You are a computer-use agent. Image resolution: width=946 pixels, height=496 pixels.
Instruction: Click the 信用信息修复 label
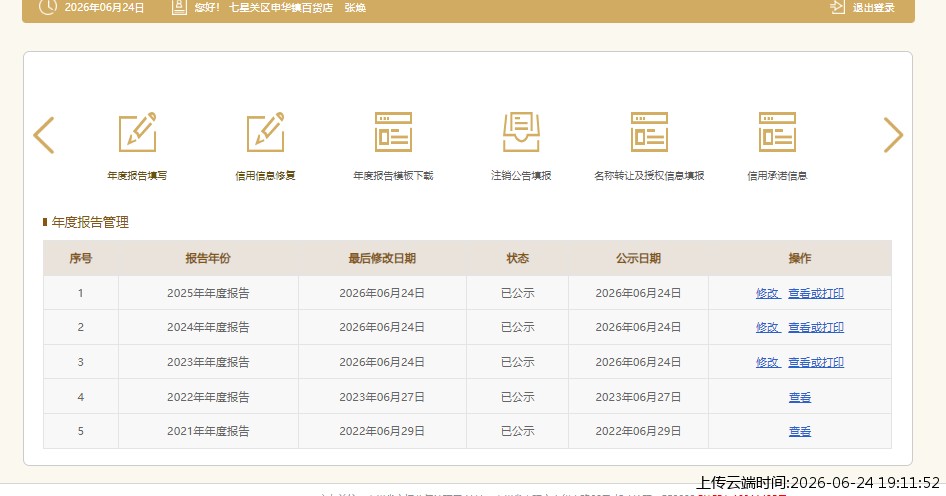265,176
